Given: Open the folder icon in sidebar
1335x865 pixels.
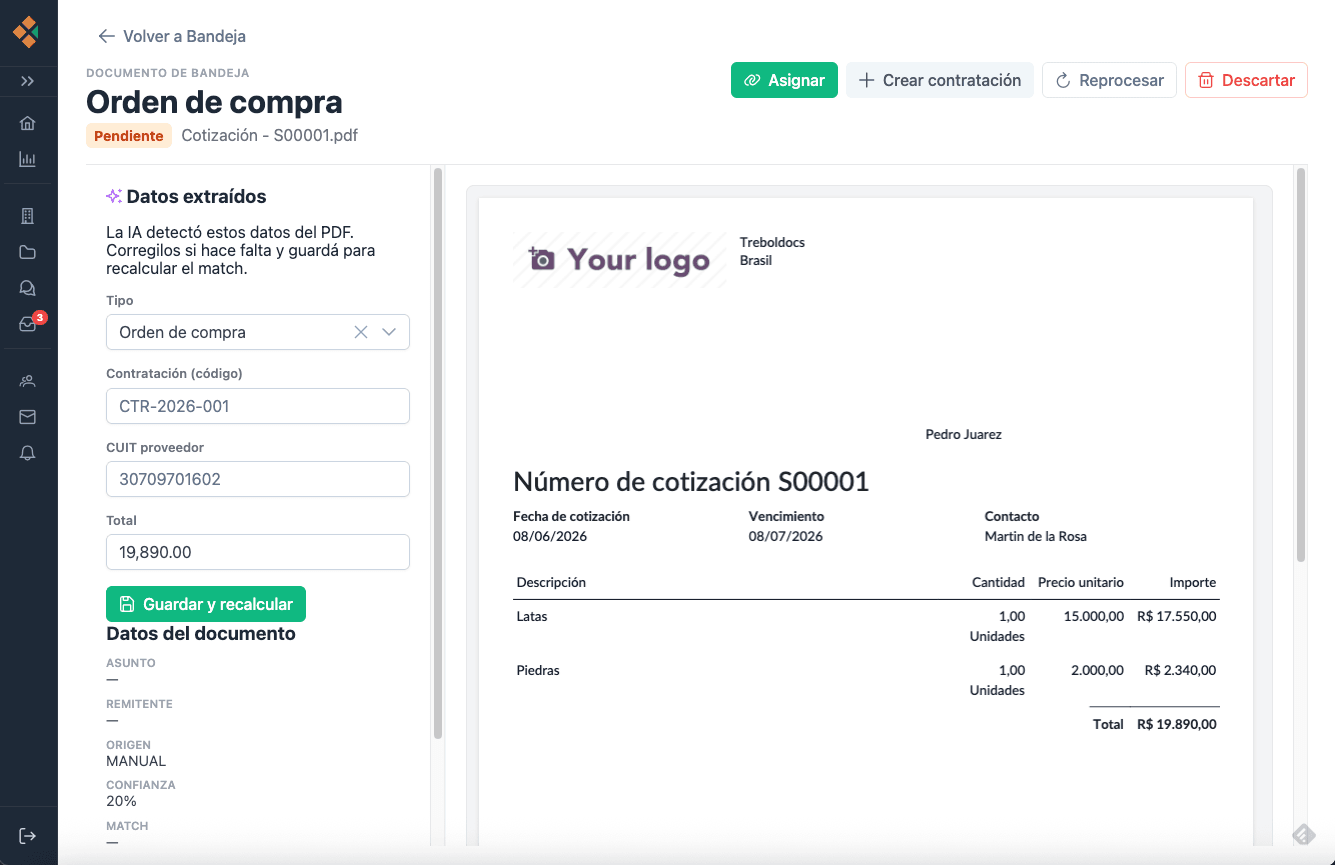Looking at the screenshot, I should tap(28, 252).
